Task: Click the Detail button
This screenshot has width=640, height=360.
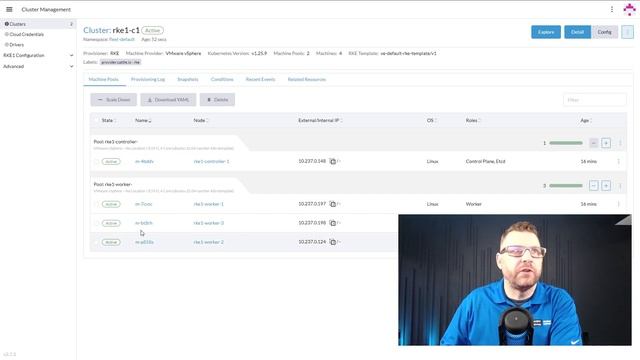Action: (577, 32)
